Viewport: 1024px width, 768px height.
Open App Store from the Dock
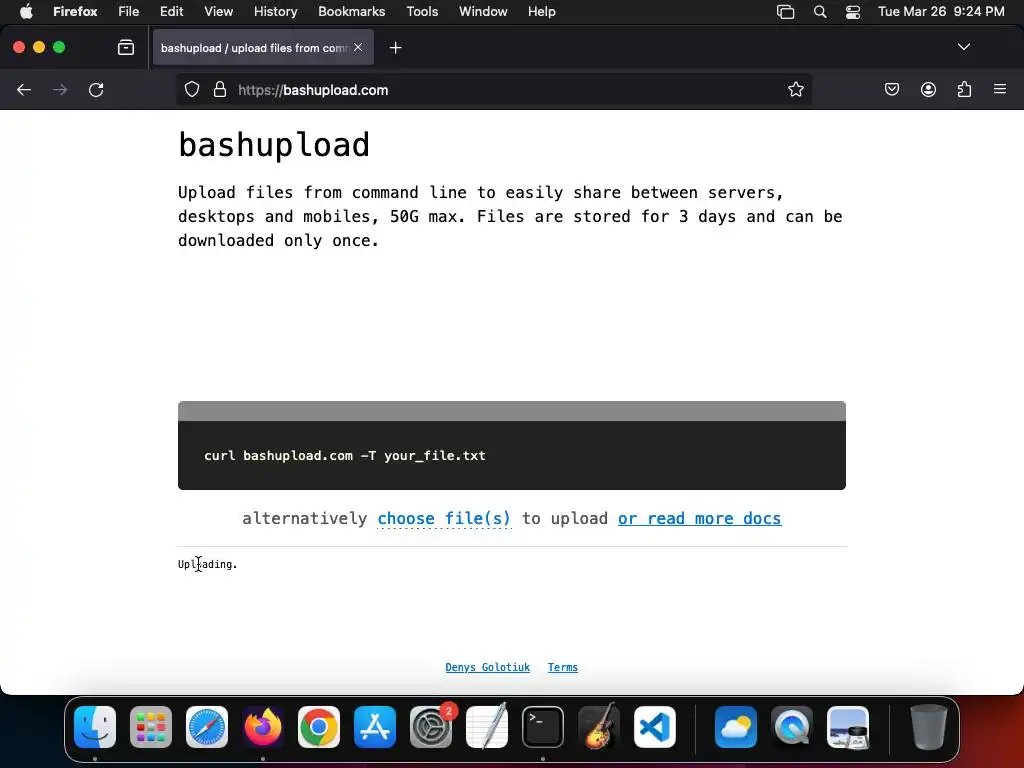click(x=375, y=727)
